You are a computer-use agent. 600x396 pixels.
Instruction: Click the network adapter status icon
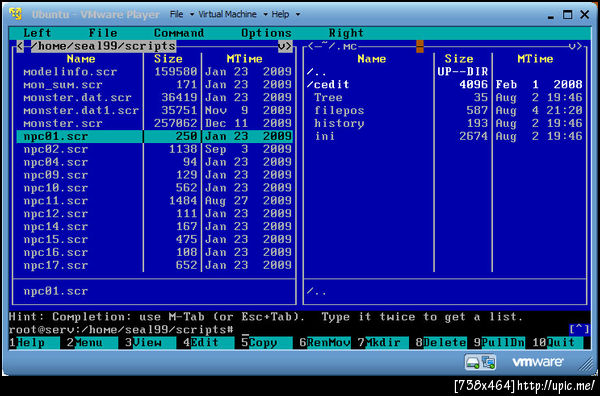[x=489, y=362]
